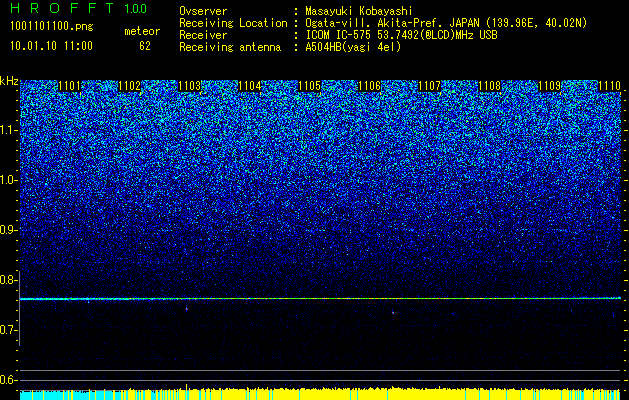
Task: Click time marker 1107
Action: (x=429, y=86)
